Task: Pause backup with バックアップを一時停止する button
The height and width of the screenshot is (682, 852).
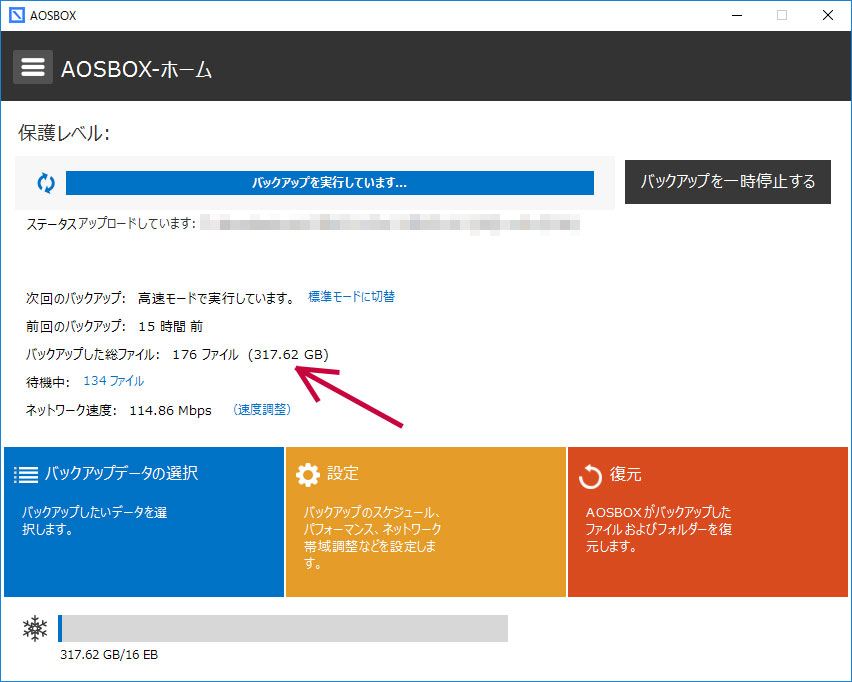Action: (728, 182)
